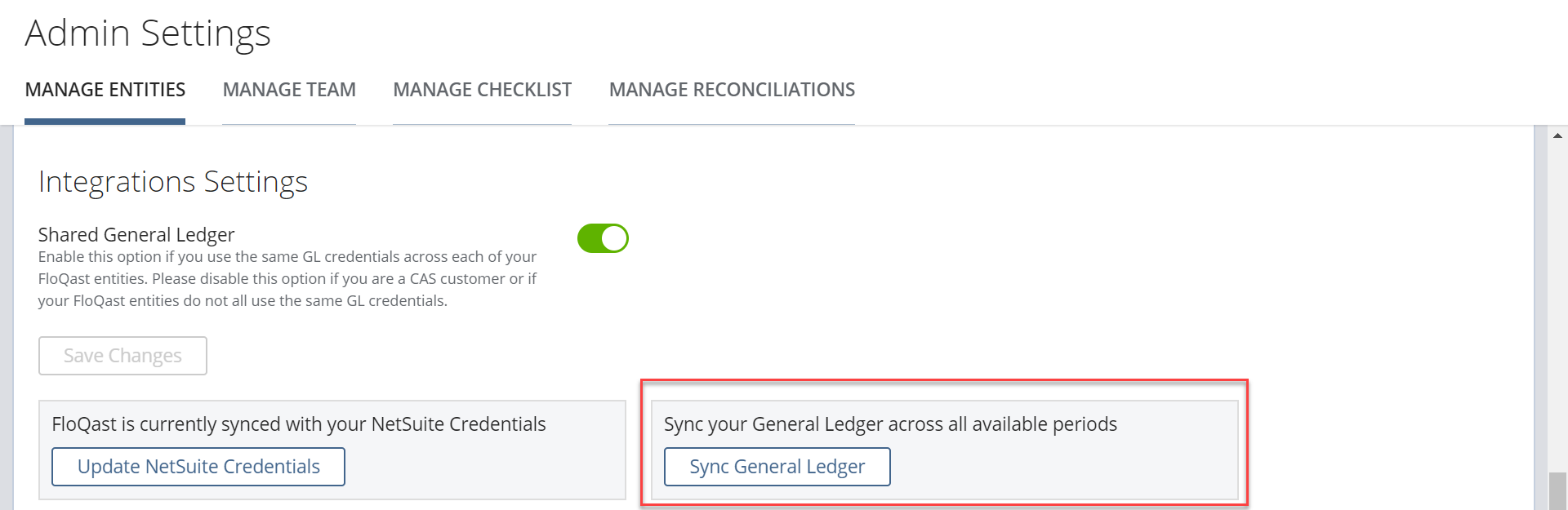1568x510 pixels.
Task: Click the Shared General Ledger label
Action: click(136, 235)
